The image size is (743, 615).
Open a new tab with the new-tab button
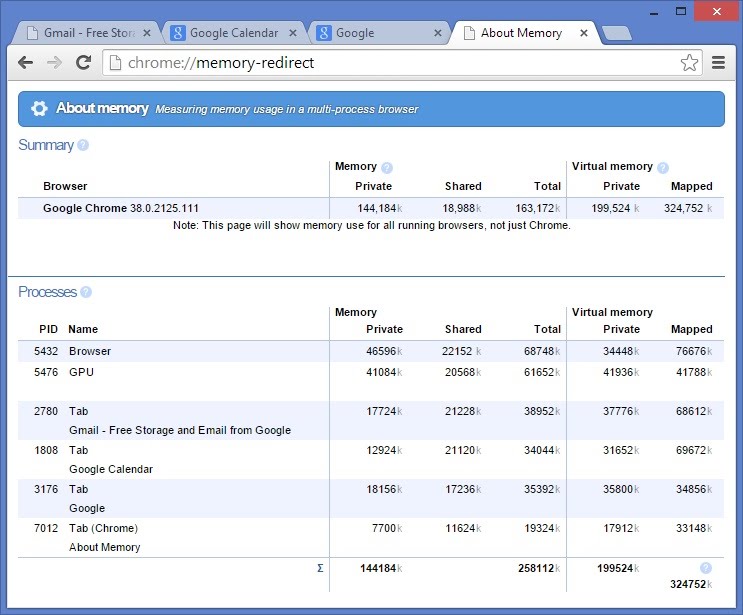[617, 34]
